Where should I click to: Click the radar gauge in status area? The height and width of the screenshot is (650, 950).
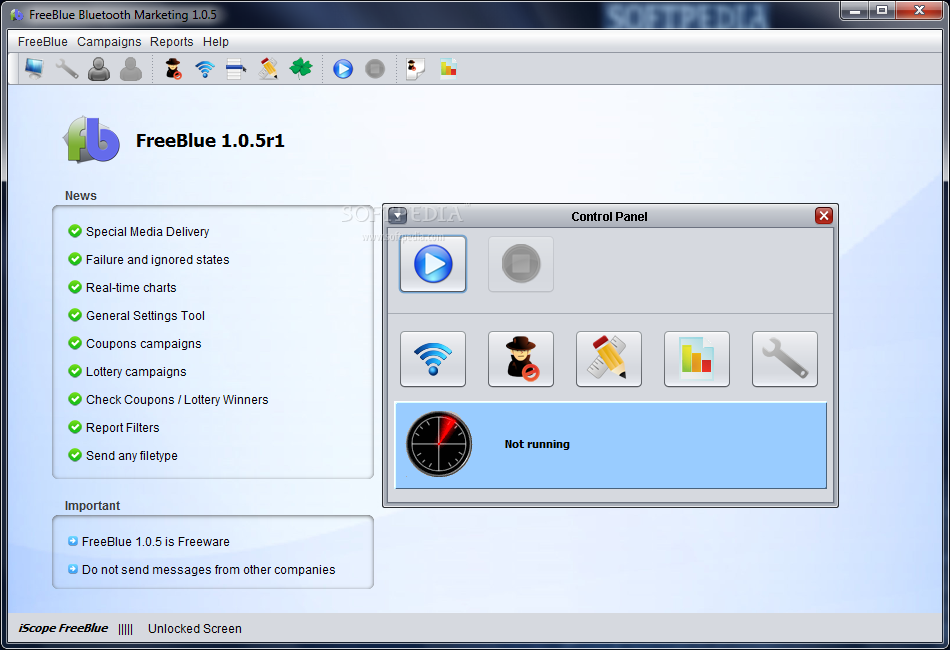coord(439,444)
